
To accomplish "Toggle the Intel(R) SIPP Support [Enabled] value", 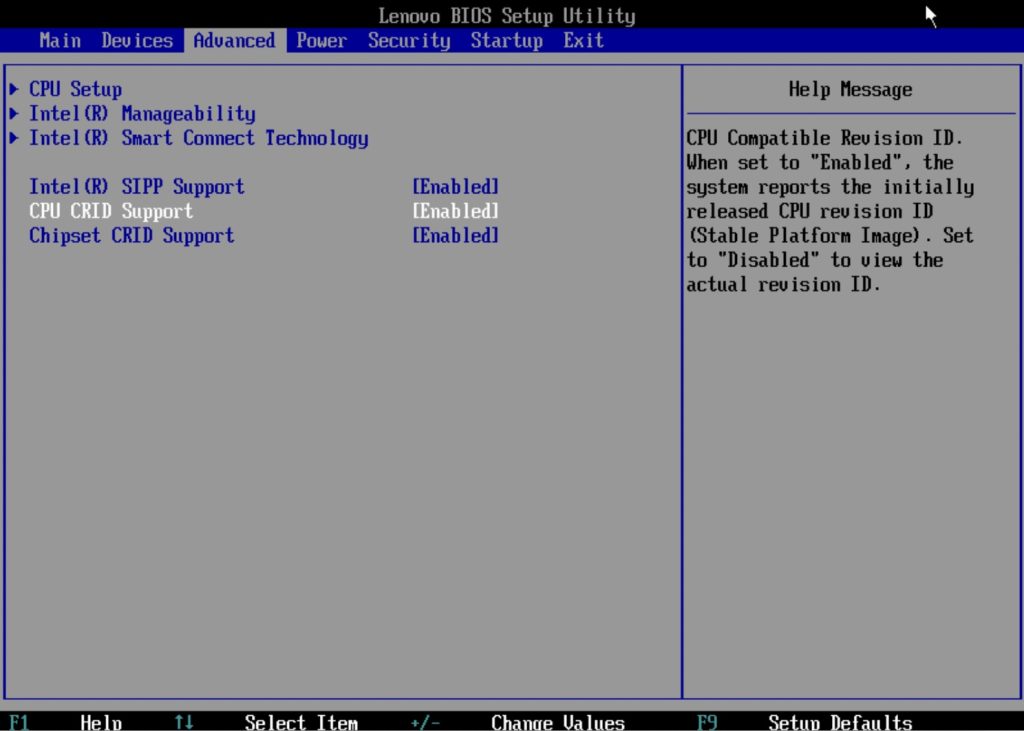I will click(455, 187).
